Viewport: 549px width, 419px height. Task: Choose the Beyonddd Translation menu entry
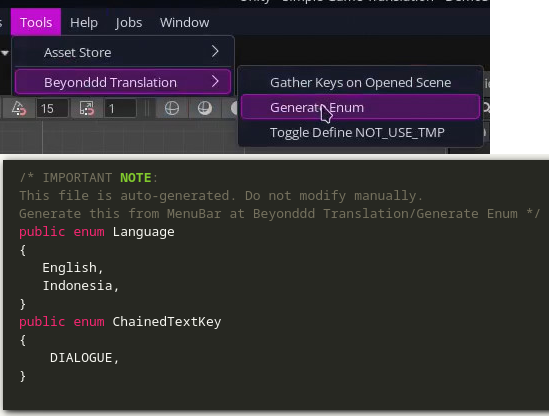123,82
